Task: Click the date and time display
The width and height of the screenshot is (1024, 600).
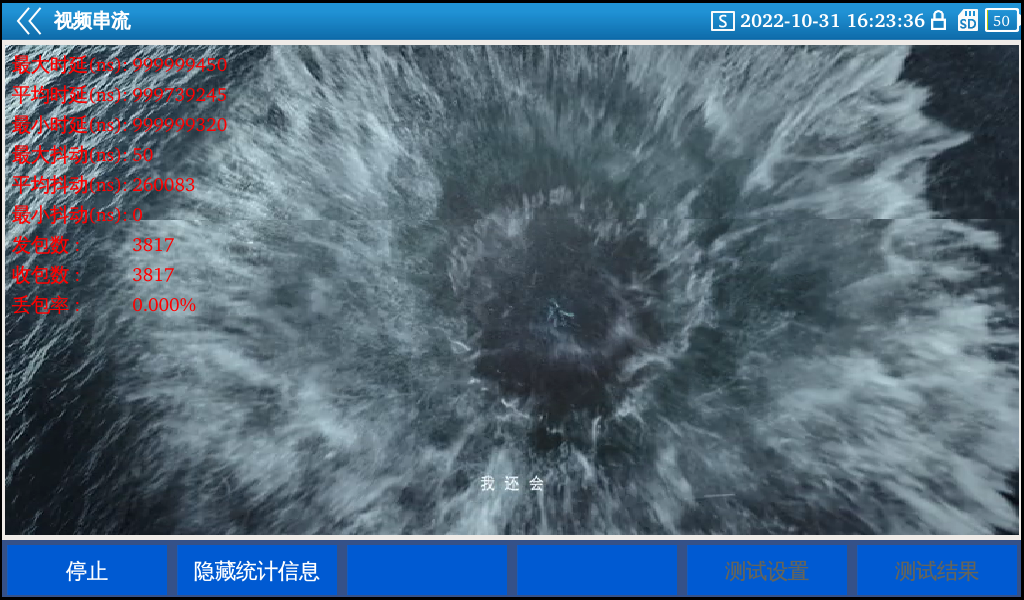Action: (x=832, y=21)
